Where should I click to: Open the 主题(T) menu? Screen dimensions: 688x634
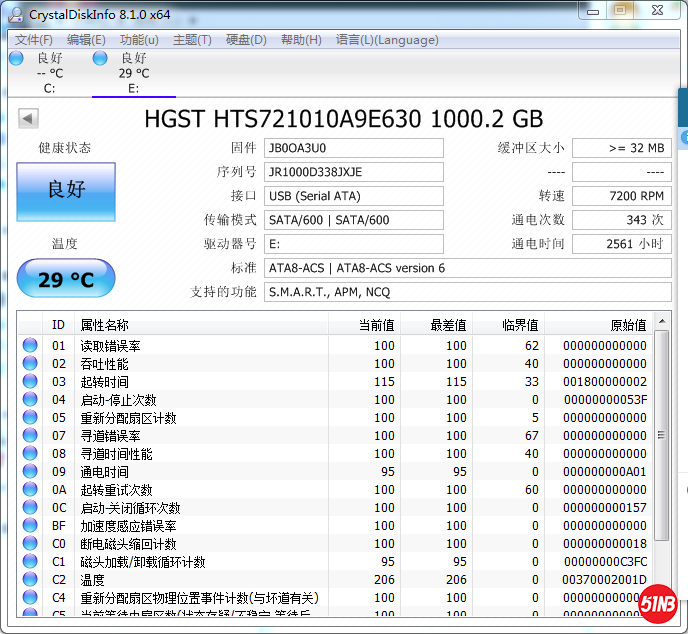point(192,40)
